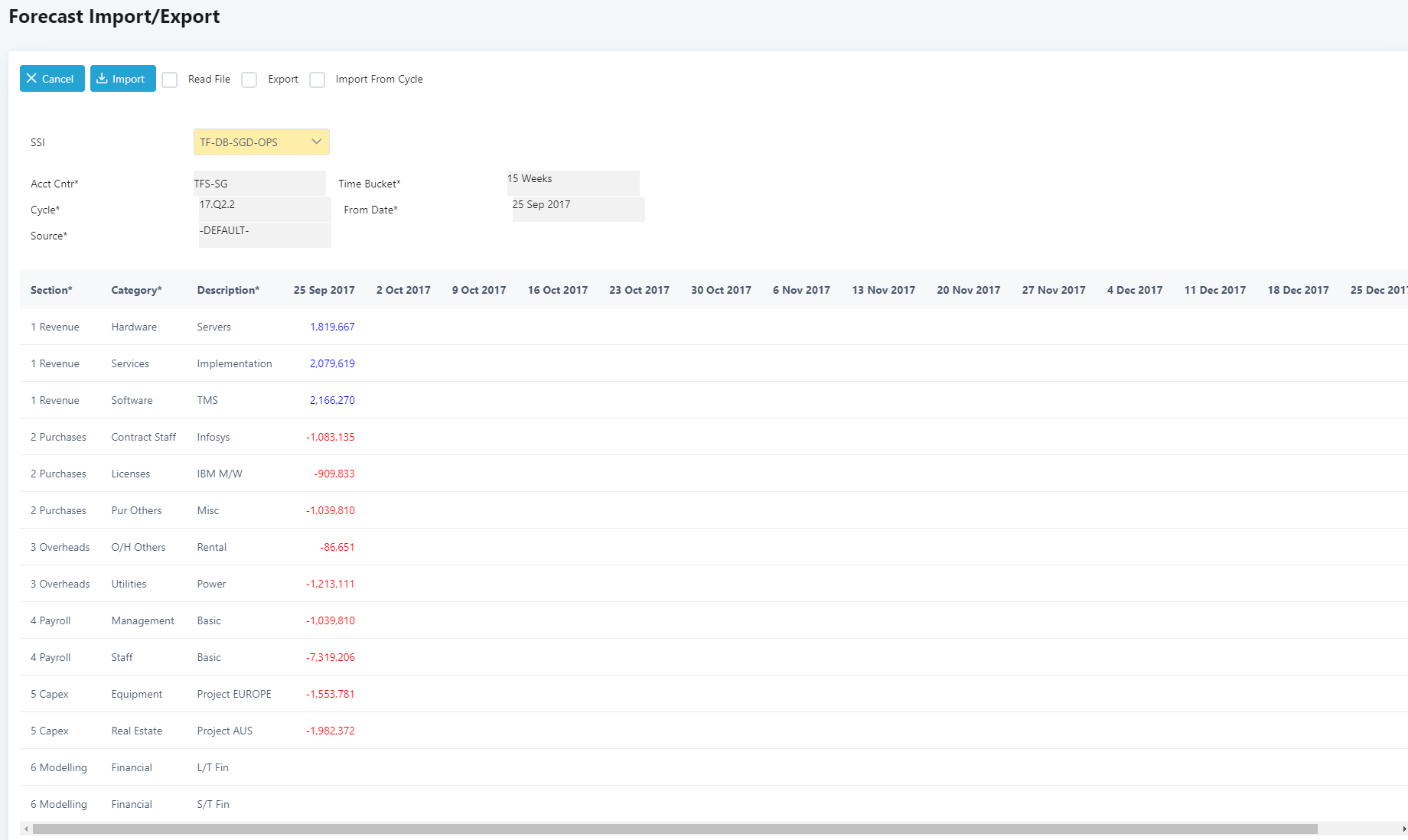
Task: Click the left scroll arrow of horizontal scrollbar
Action: point(26,829)
